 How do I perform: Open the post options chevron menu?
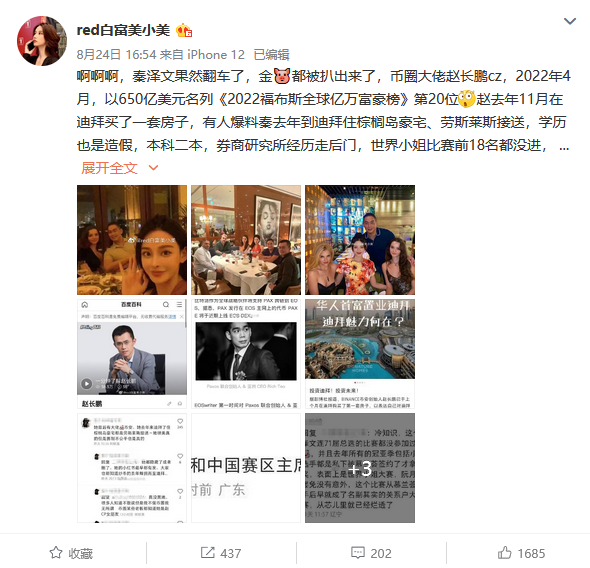570,21
